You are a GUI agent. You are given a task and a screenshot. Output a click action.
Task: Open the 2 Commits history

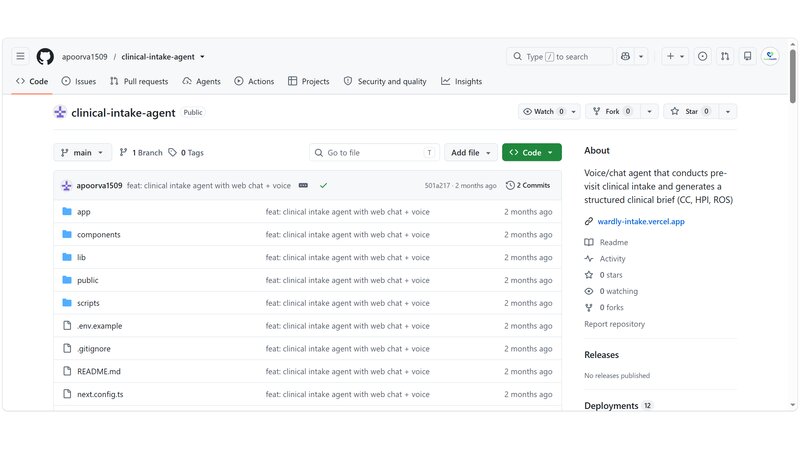528,186
